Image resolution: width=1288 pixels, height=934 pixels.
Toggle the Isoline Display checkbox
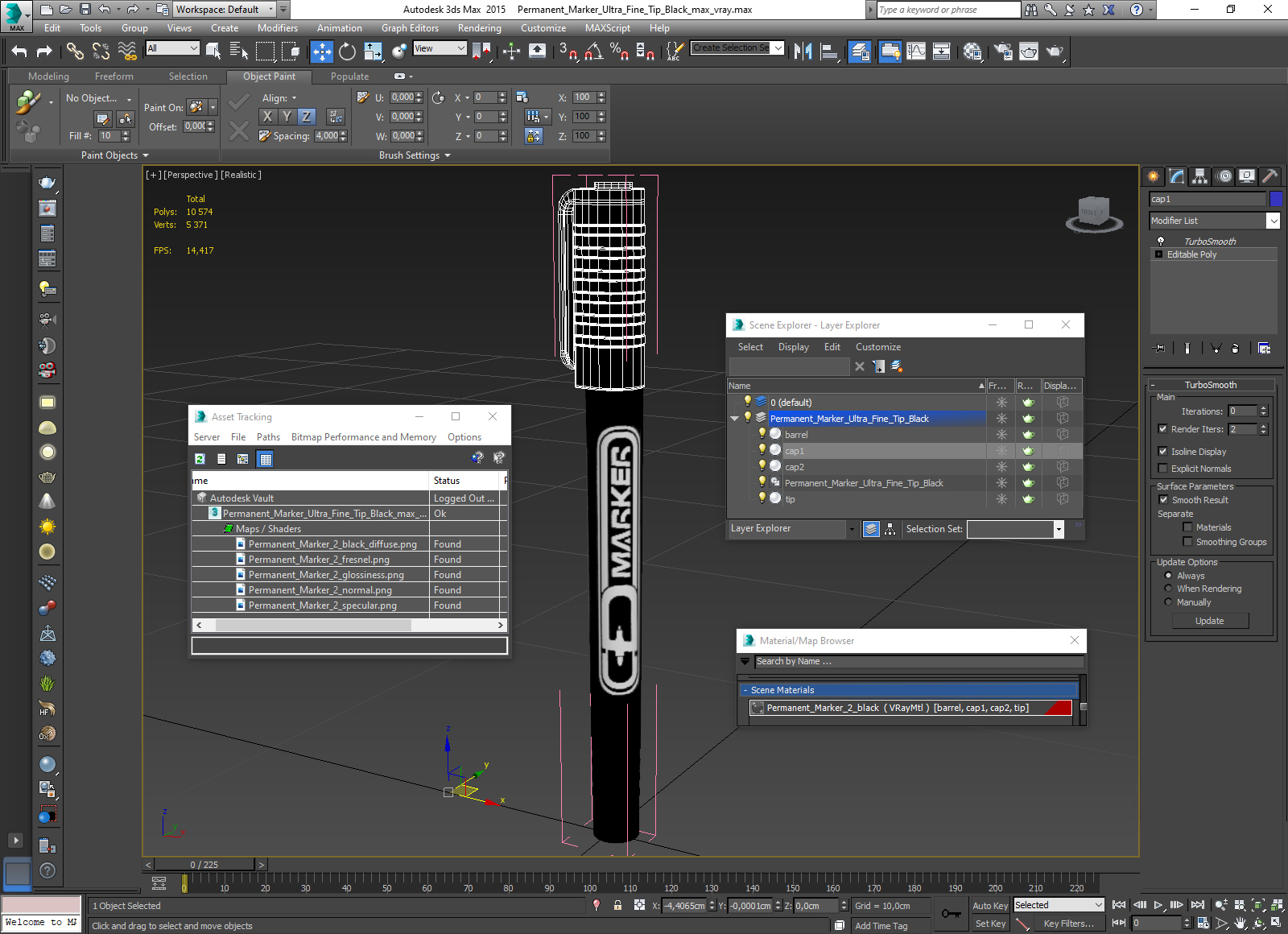(x=1162, y=452)
